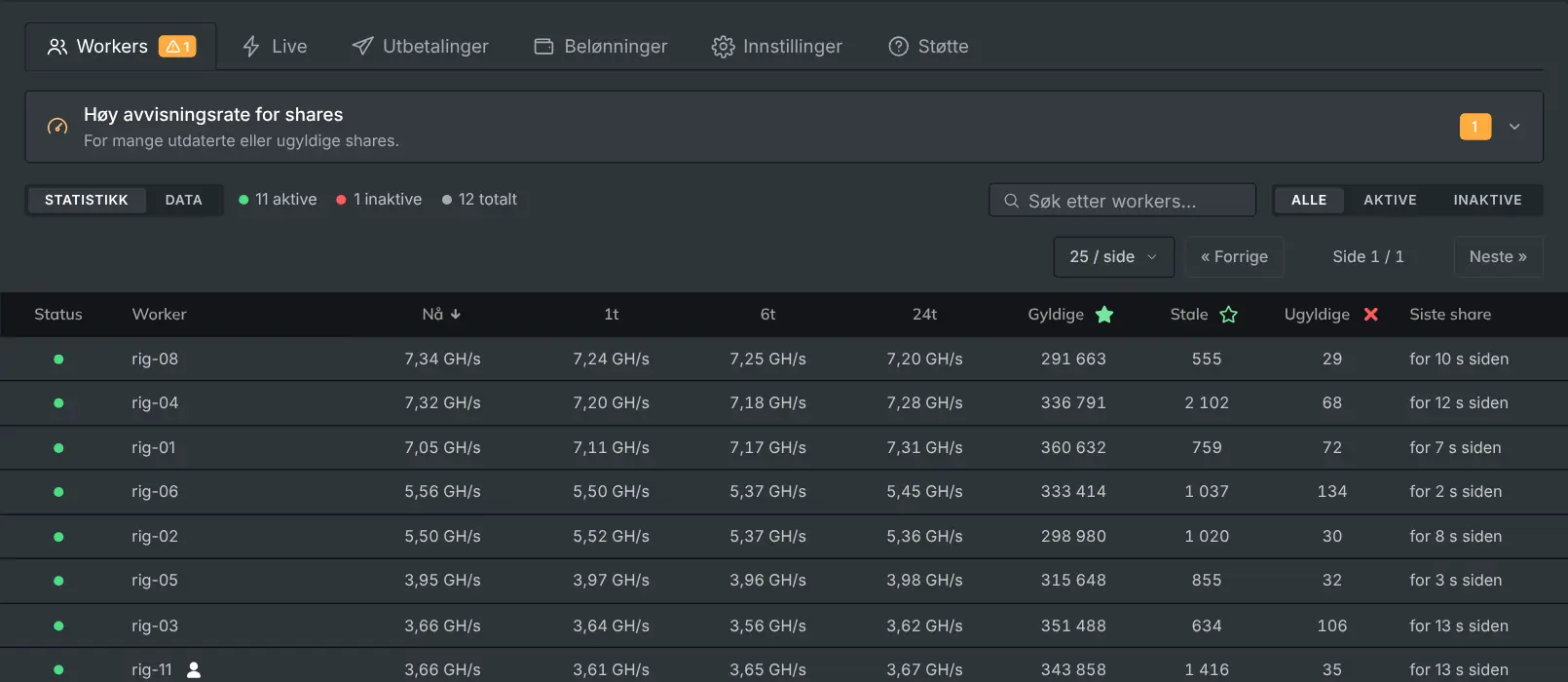Open worker rig-03
The width and height of the screenshot is (1568, 682).
click(155, 626)
